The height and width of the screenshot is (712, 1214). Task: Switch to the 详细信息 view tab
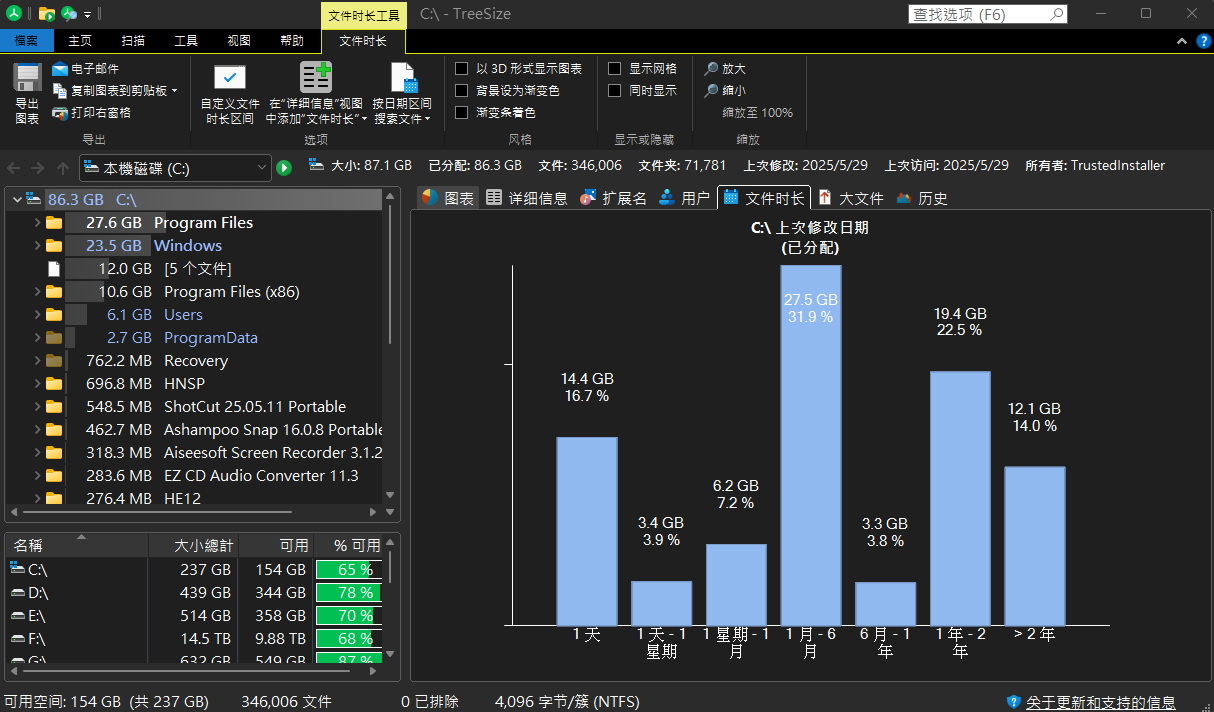pyautogui.click(x=526, y=198)
